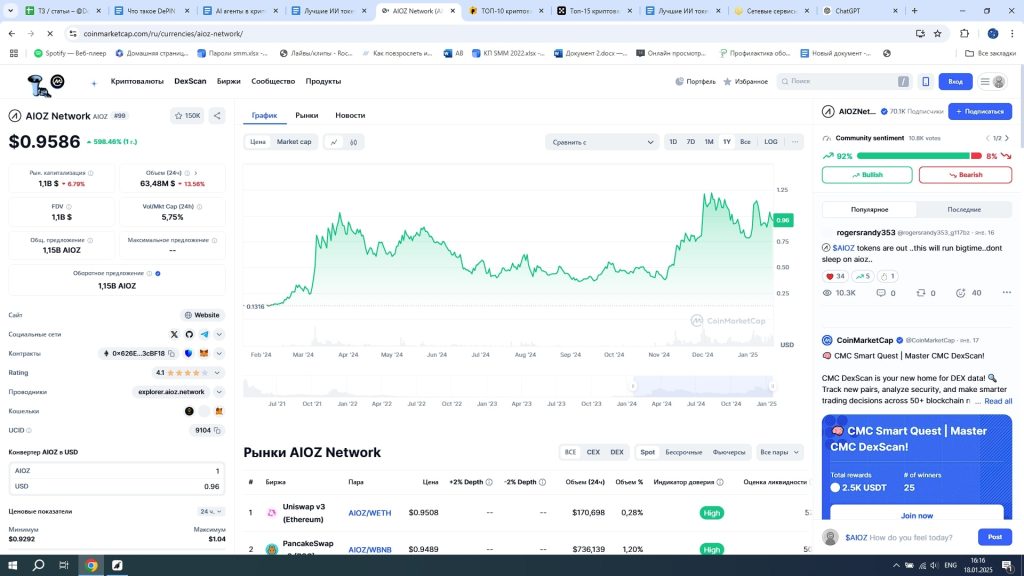
Task: Show Фьючерсы markets filter
Action: coord(729,452)
